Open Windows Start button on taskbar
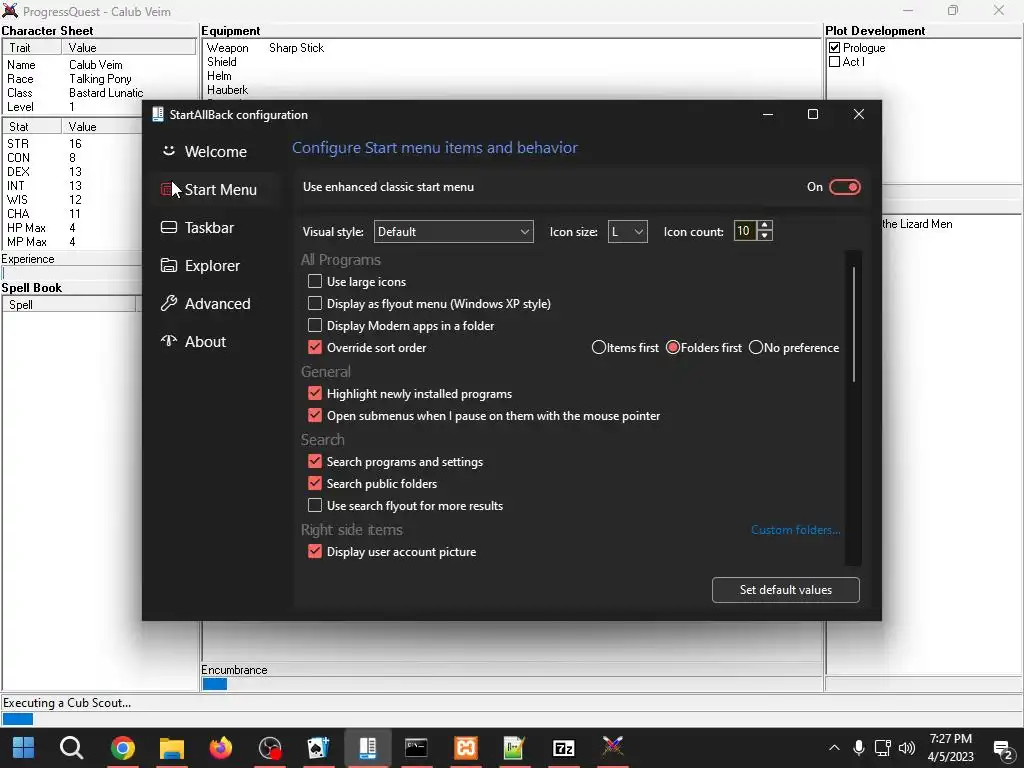This screenshot has width=1024, height=768. [x=24, y=747]
